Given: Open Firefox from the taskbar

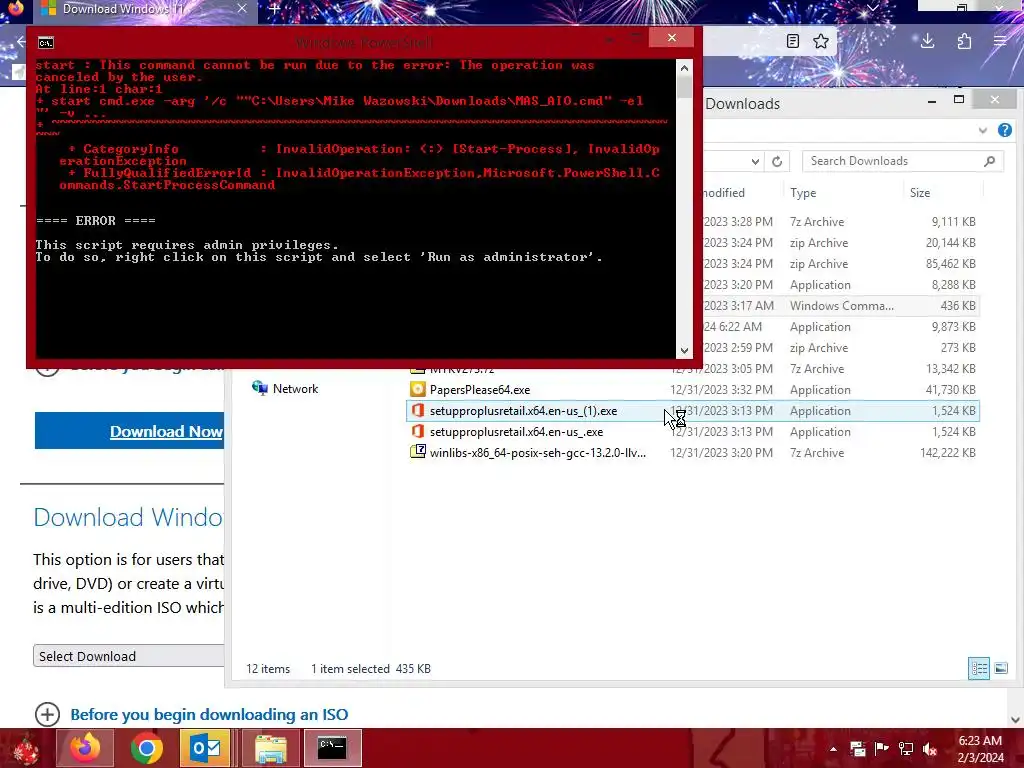Looking at the screenshot, I should pos(85,748).
